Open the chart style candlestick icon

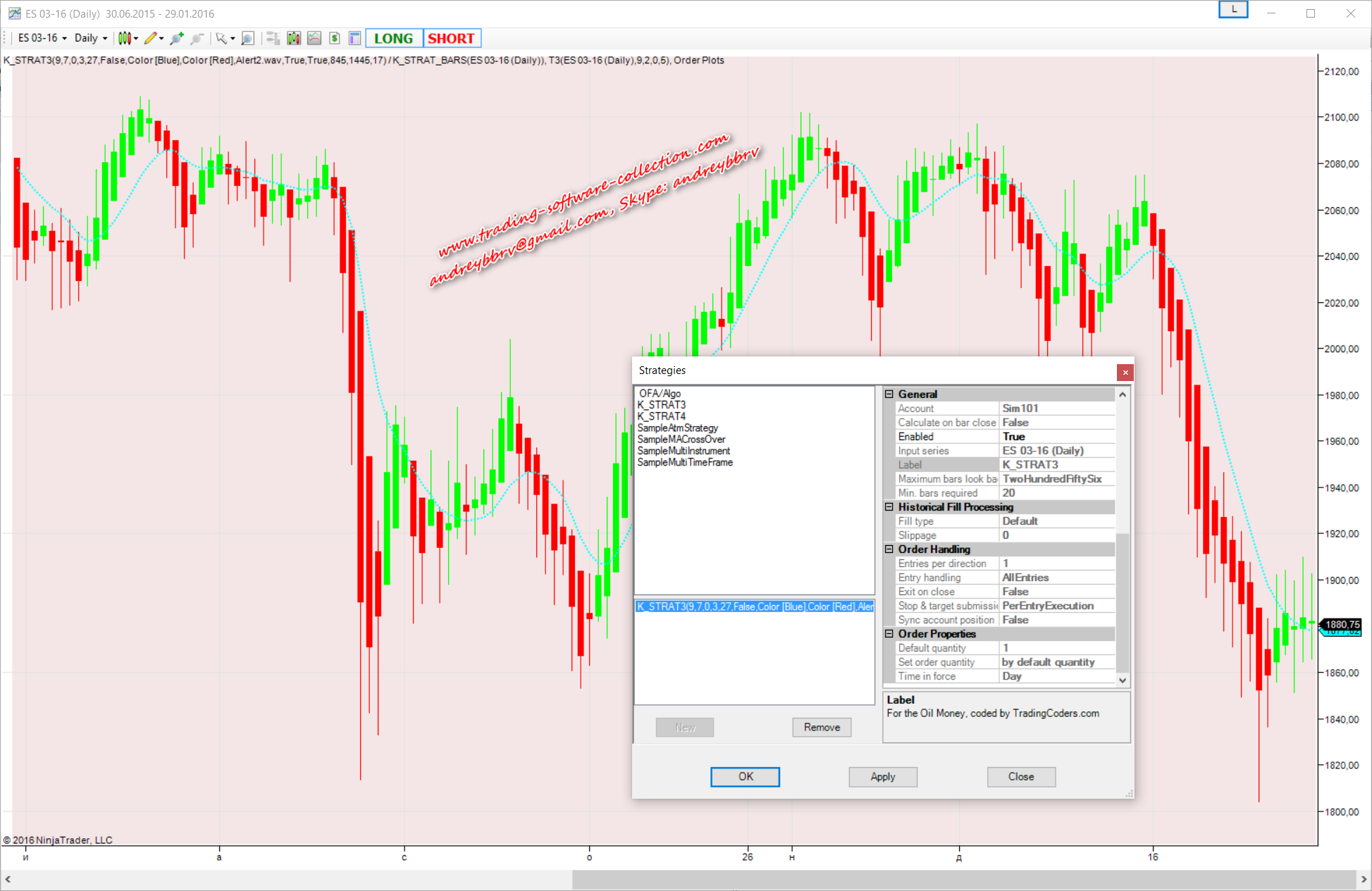coord(125,38)
